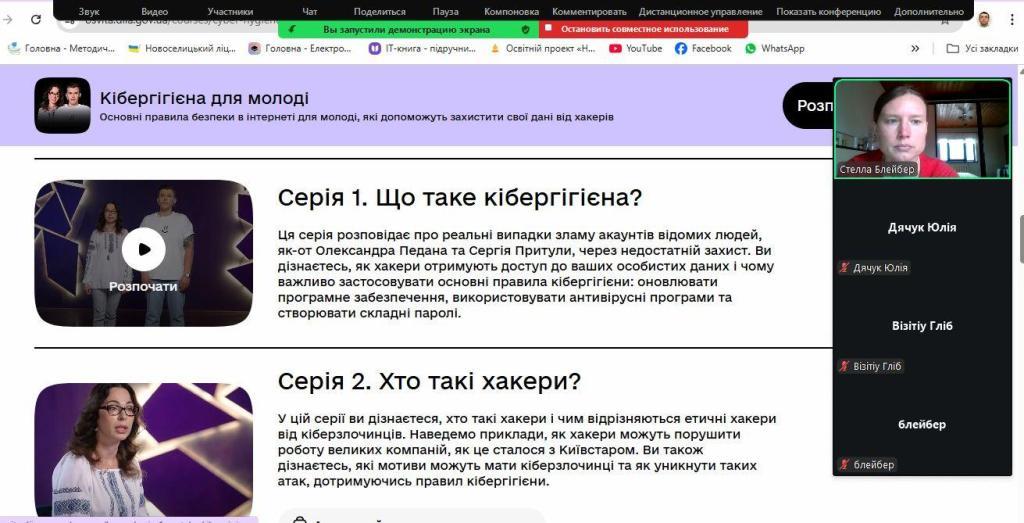Open the Дополнительно menu in Zoom toolbar

tap(929, 11)
